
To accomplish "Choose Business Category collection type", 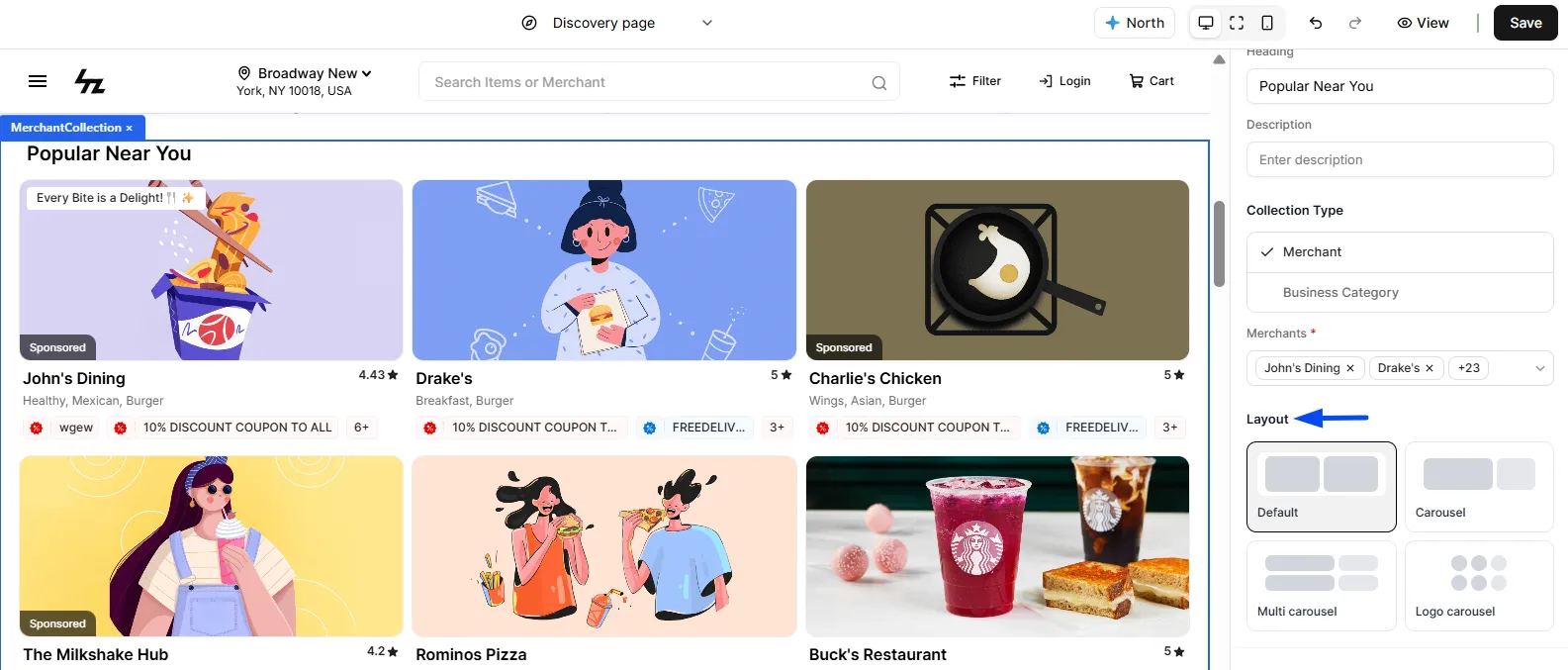I will (1400, 293).
